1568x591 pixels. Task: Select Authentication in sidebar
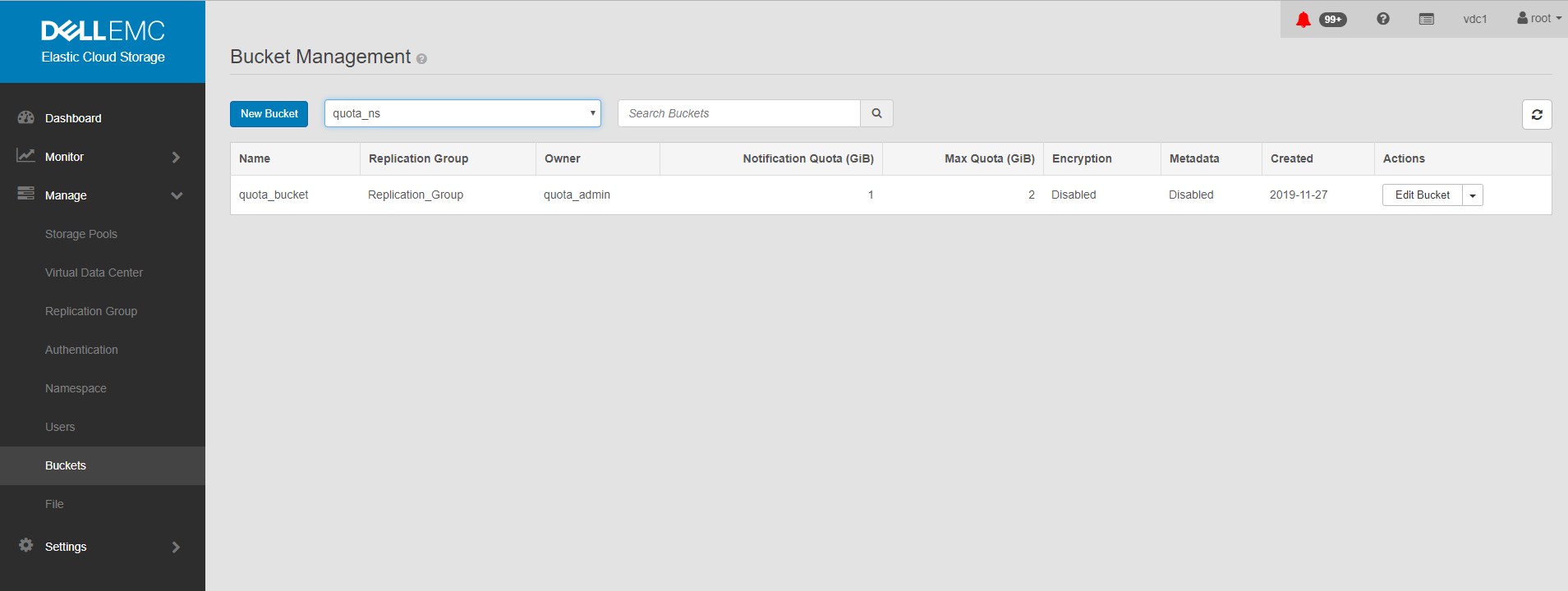[81, 350]
